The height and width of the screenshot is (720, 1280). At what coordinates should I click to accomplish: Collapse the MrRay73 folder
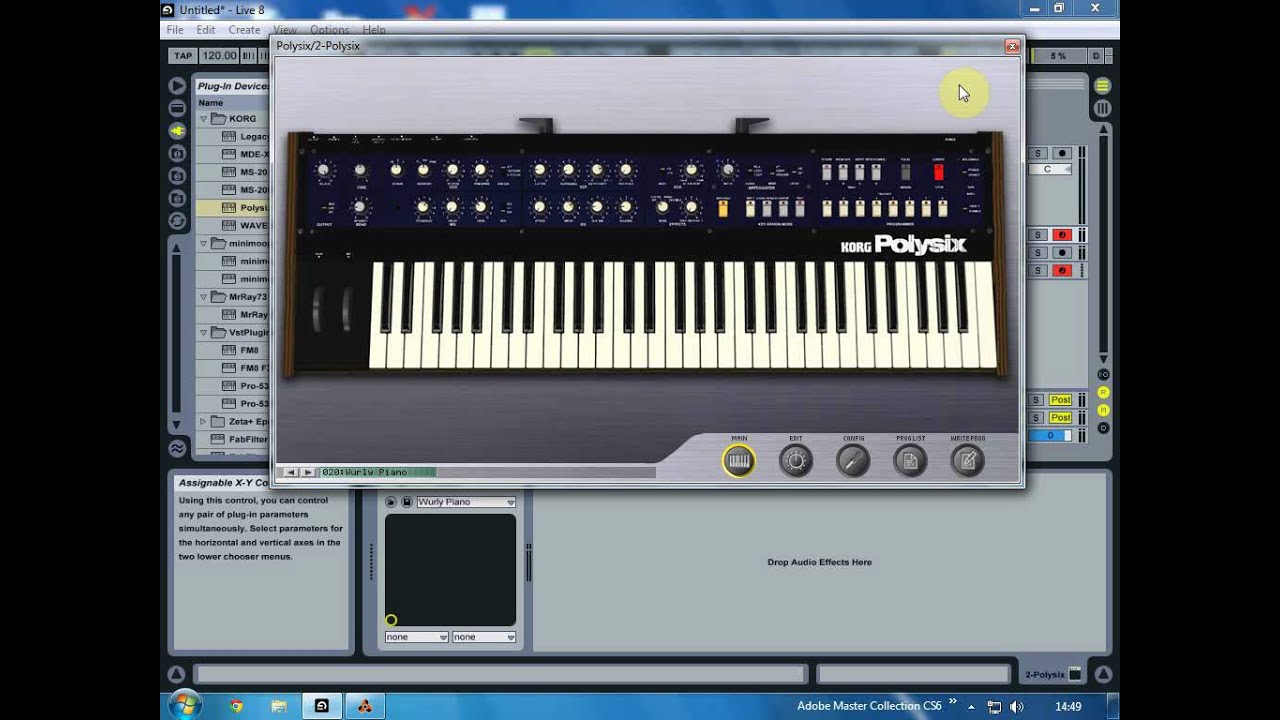click(x=203, y=297)
